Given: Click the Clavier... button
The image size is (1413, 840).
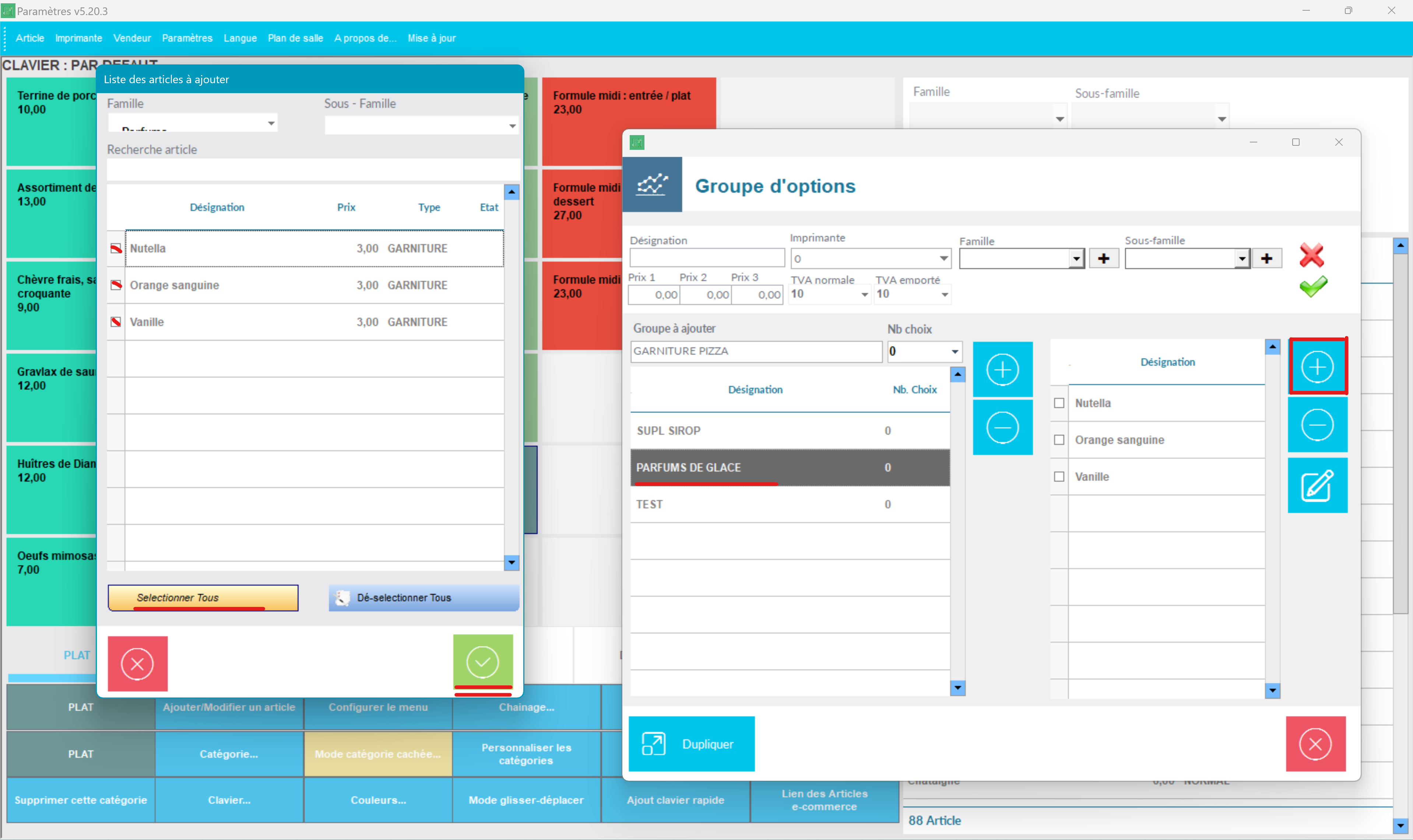Looking at the screenshot, I should (x=229, y=800).
